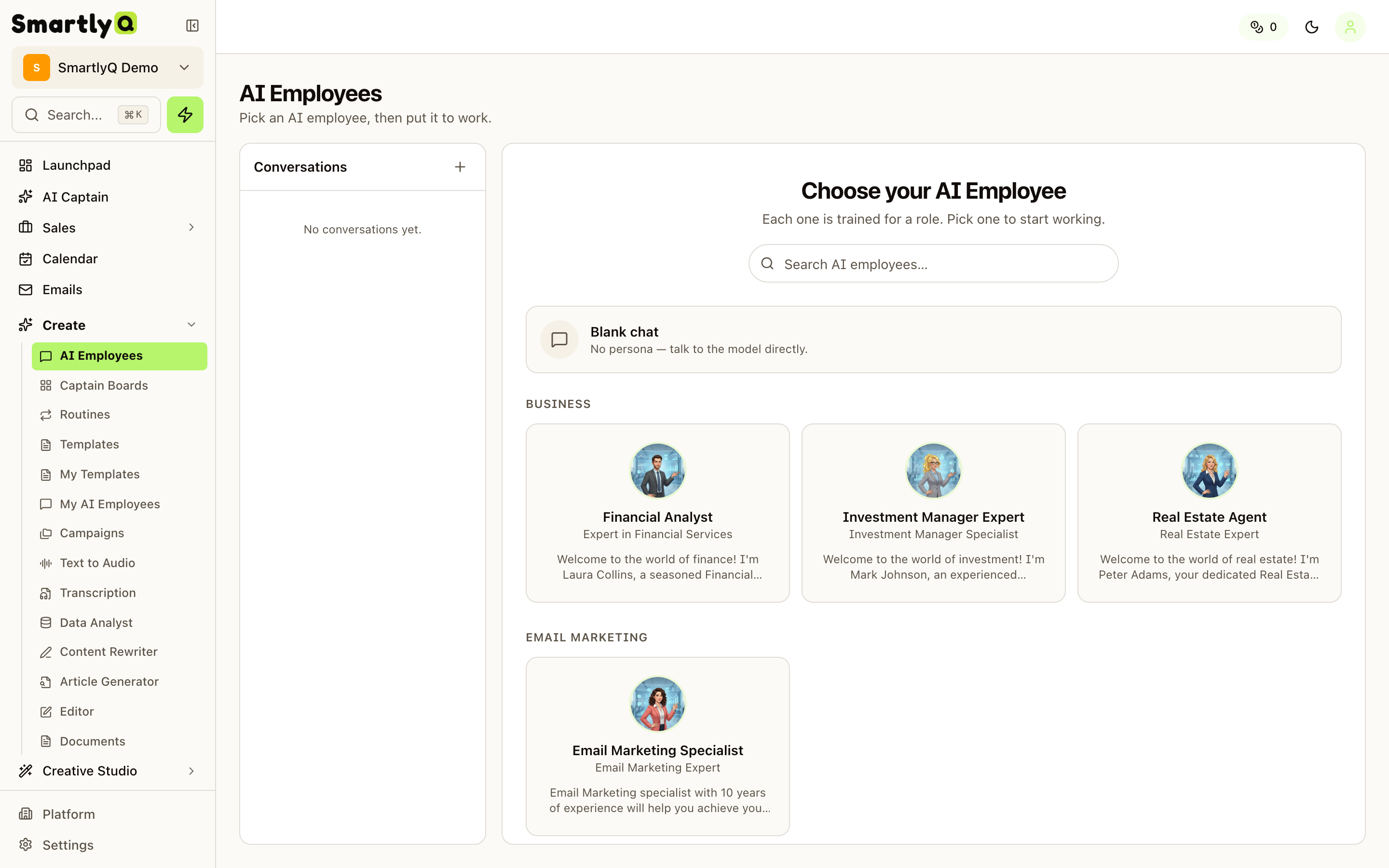Click the Creative Studio label
This screenshot has height=868, width=1389.
click(90, 771)
